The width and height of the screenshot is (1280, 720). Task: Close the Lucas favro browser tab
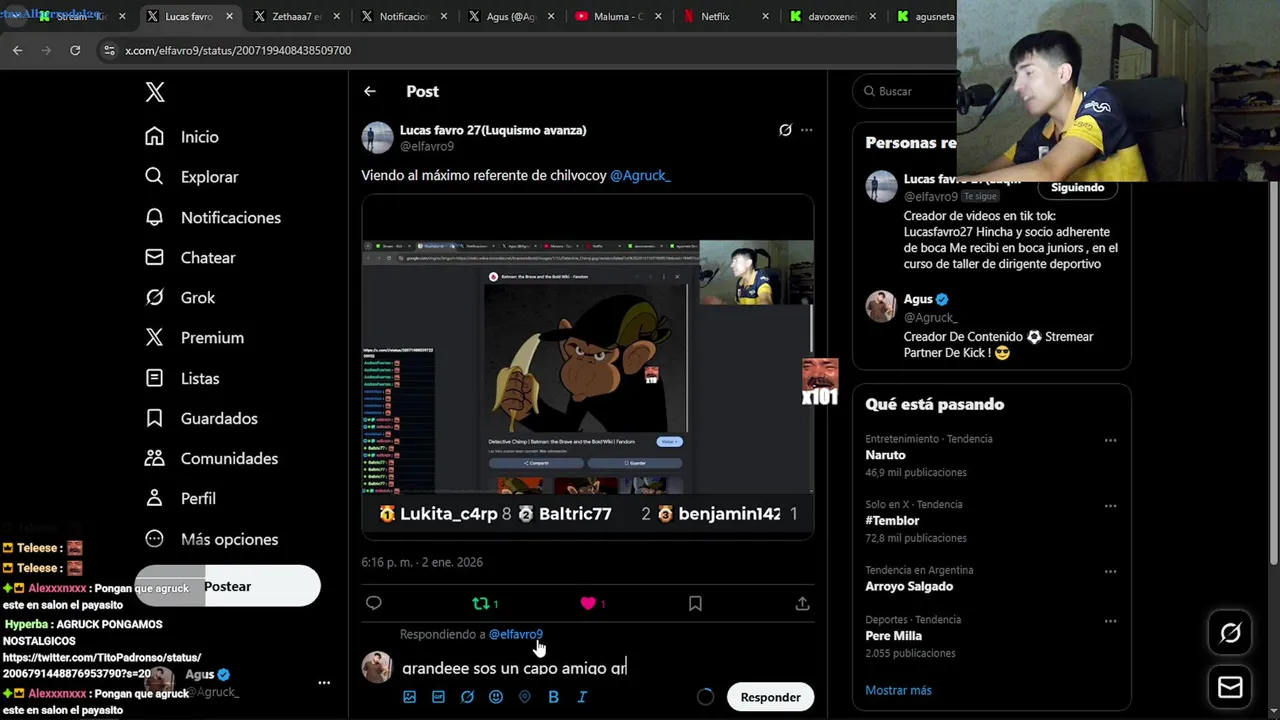coord(229,17)
